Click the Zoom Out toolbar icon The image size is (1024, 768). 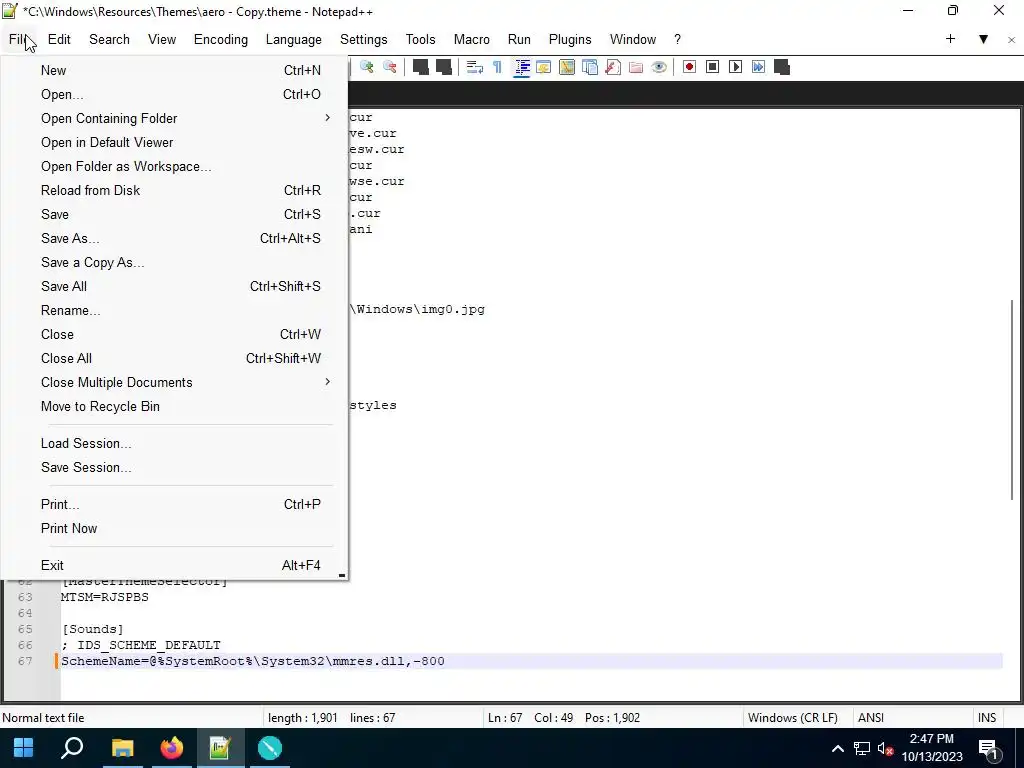point(390,67)
